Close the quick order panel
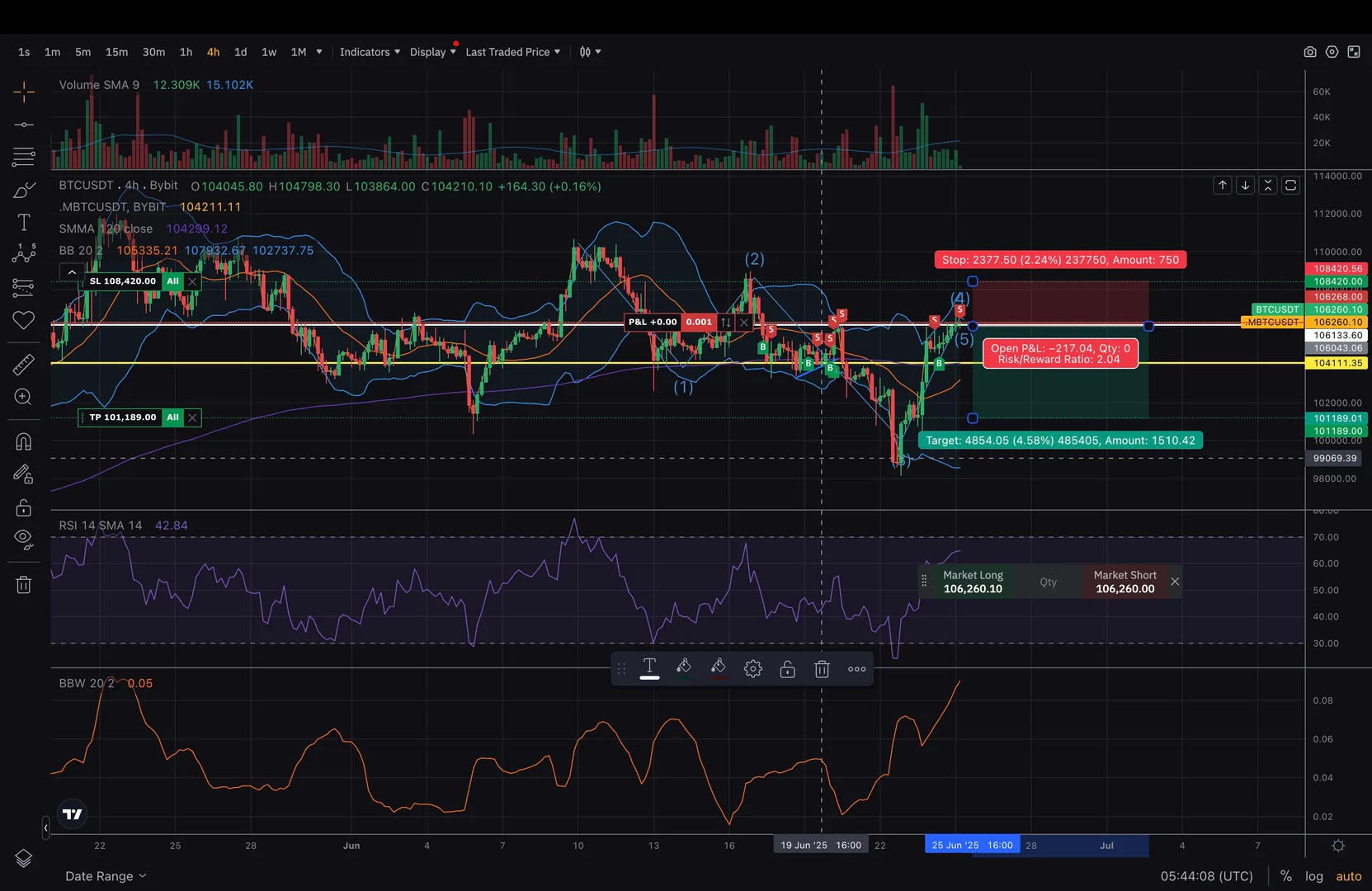Image resolution: width=1372 pixels, height=891 pixels. [x=1175, y=582]
